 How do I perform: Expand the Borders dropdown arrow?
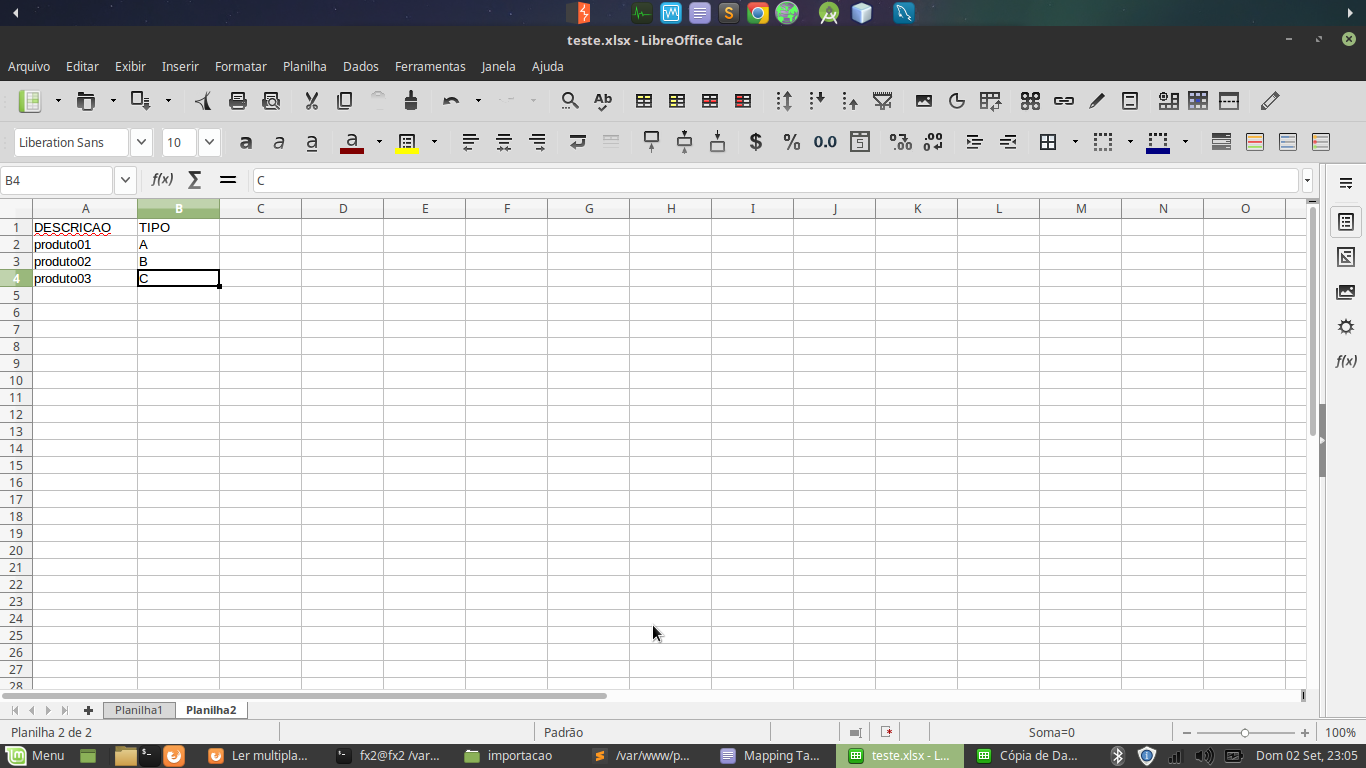click(x=1075, y=142)
